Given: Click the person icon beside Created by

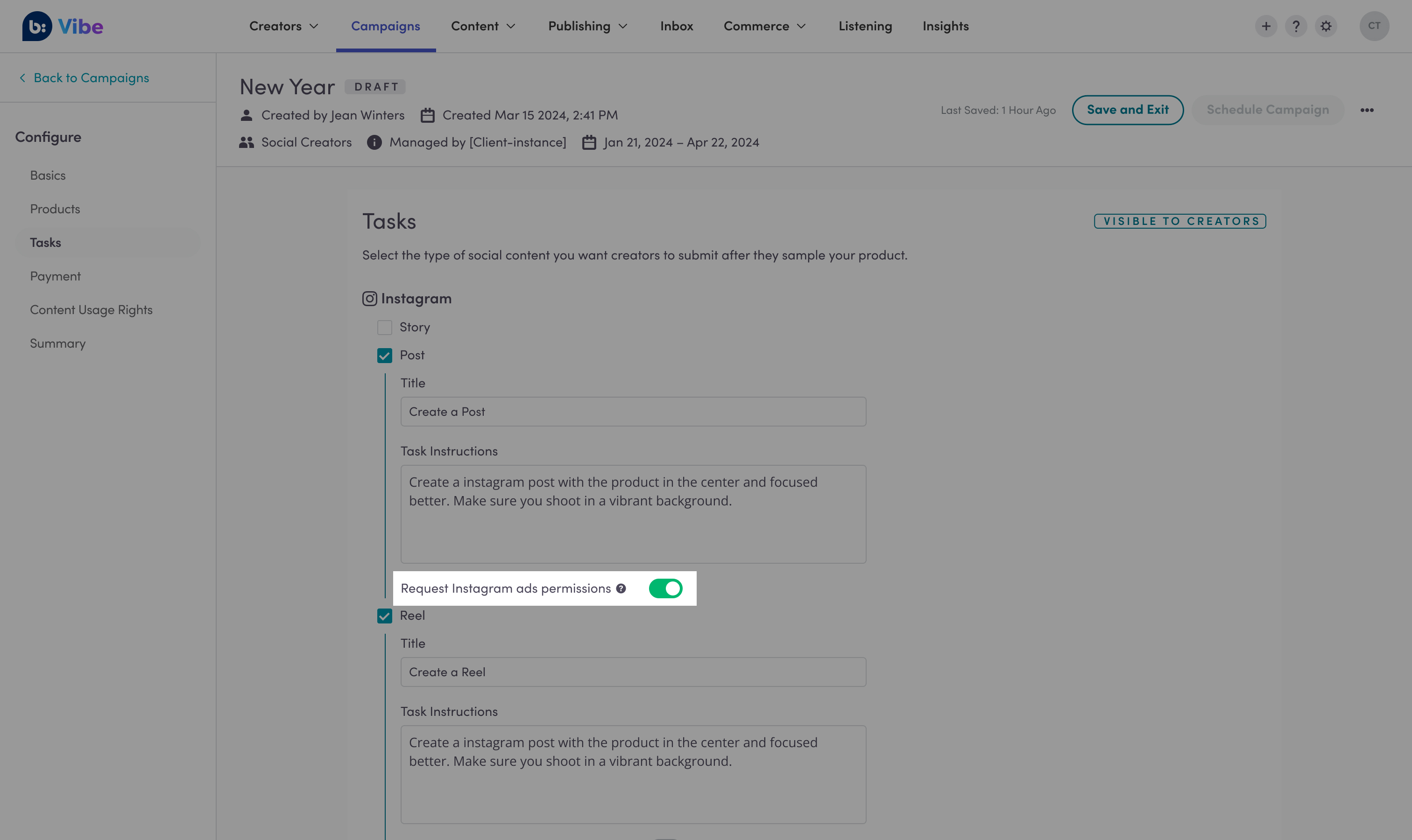Looking at the screenshot, I should coord(247,115).
